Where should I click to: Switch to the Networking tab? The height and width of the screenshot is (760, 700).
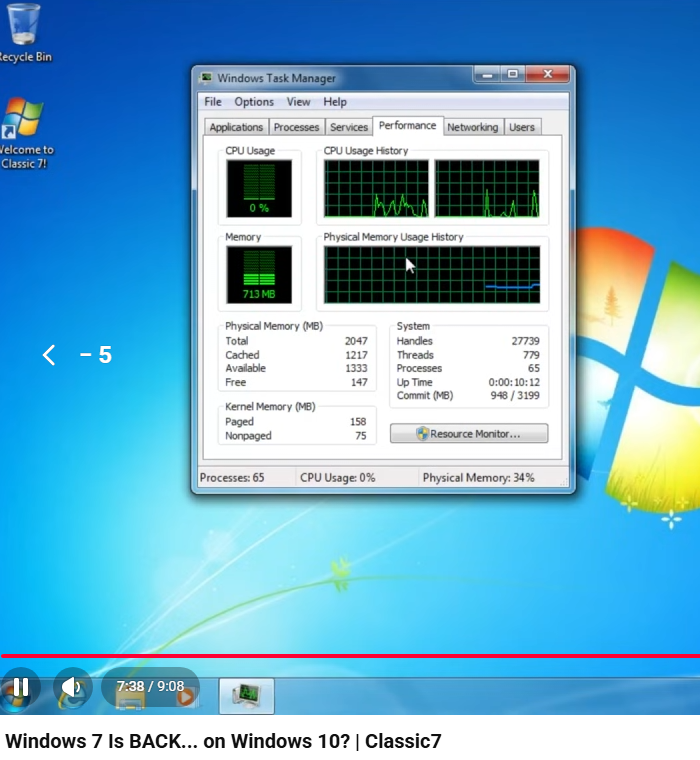coord(472,127)
